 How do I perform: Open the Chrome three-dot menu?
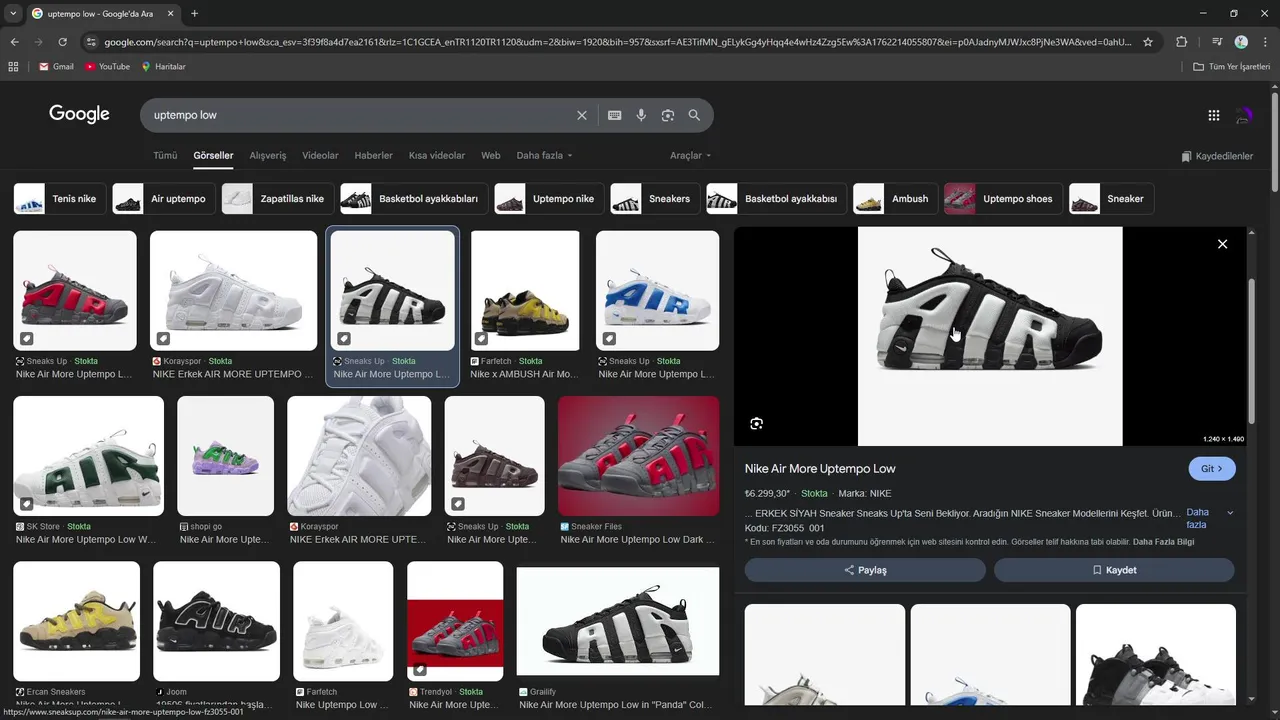[1264, 42]
